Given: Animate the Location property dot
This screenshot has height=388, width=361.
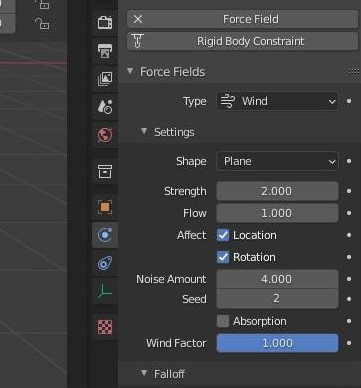Looking at the screenshot, I should pyautogui.click(x=349, y=235).
